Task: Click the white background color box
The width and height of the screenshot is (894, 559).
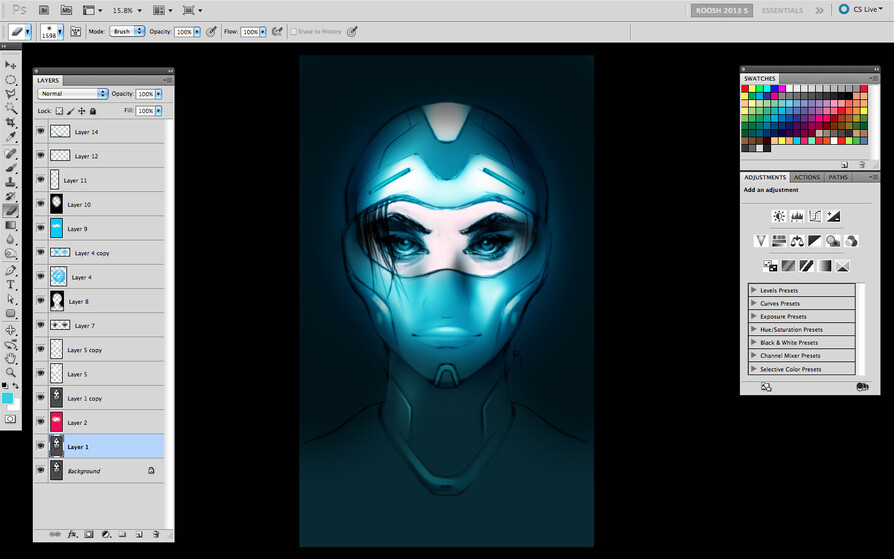Action: click(15, 407)
